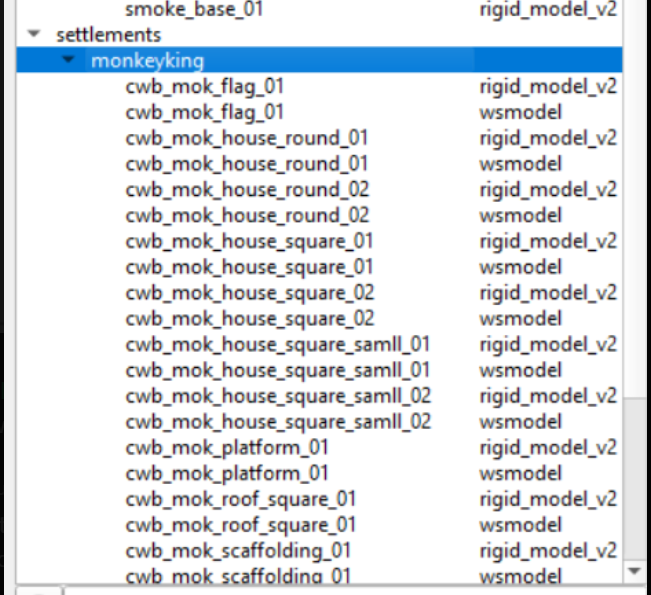Select cwb_mok_house_round_01 rigid_model_v2 entry

tap(319, 138)
